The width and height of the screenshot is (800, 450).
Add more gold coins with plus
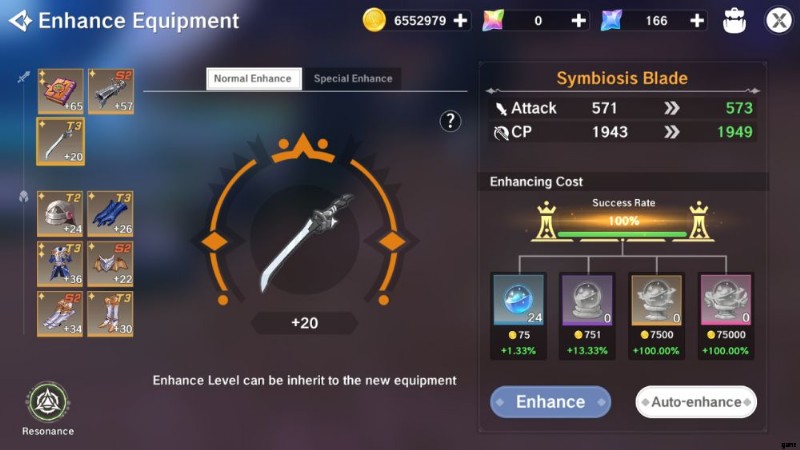[x=460, y=20]
